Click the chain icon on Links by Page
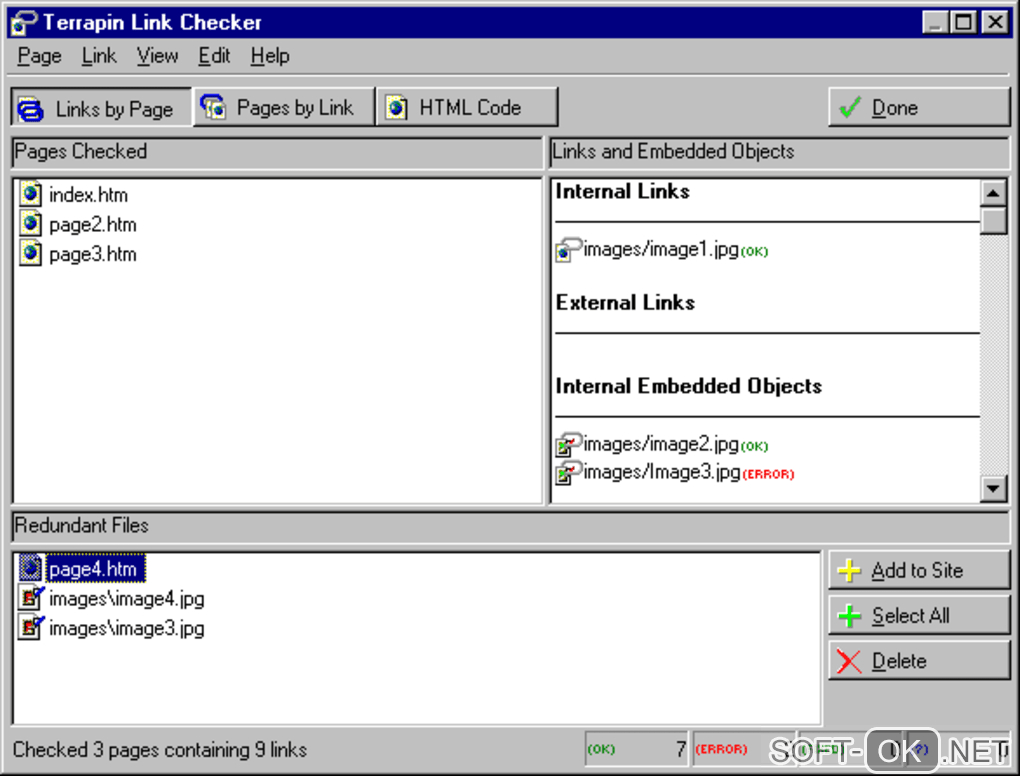This screenshot has width=1020, height=776. point(31,109)
